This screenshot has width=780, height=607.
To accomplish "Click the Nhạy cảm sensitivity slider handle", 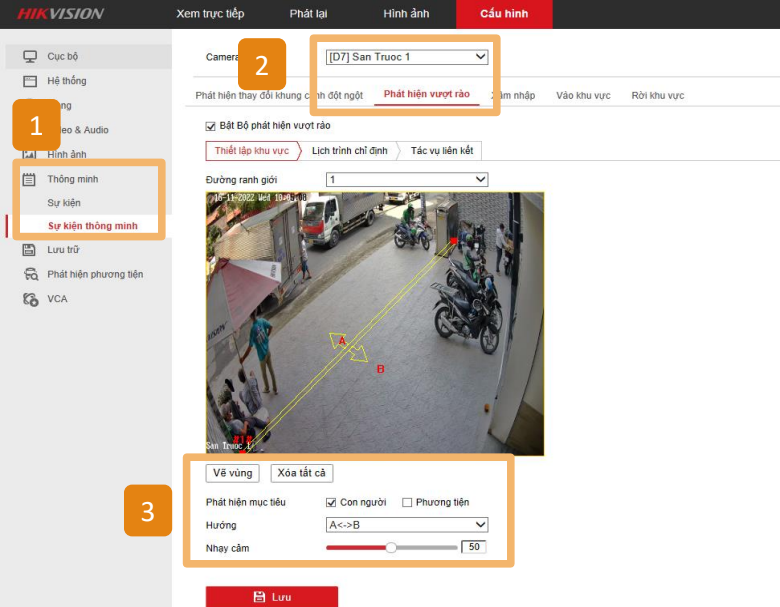I will [x=391, y=548].
